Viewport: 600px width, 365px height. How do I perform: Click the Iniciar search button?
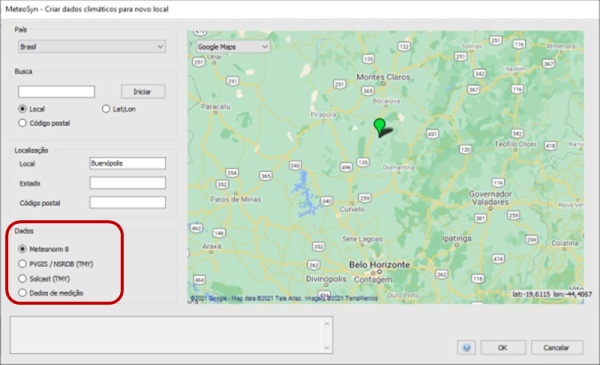[x=143, y=91]
